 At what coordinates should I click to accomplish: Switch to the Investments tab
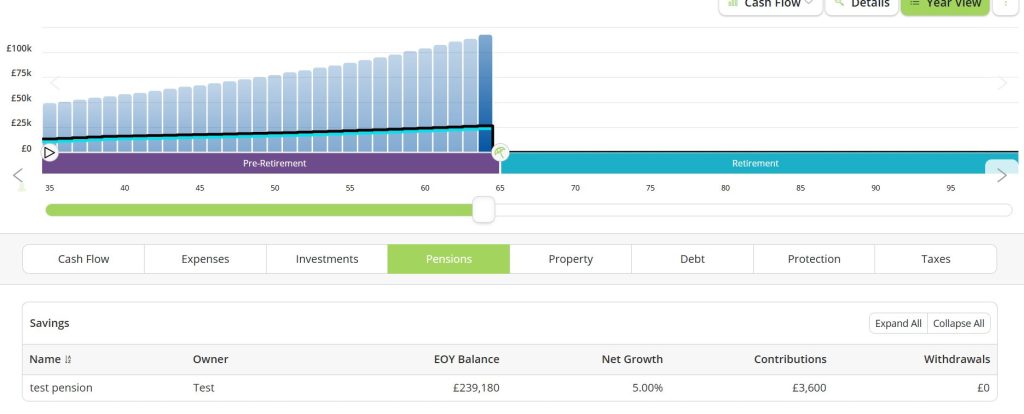326,259
